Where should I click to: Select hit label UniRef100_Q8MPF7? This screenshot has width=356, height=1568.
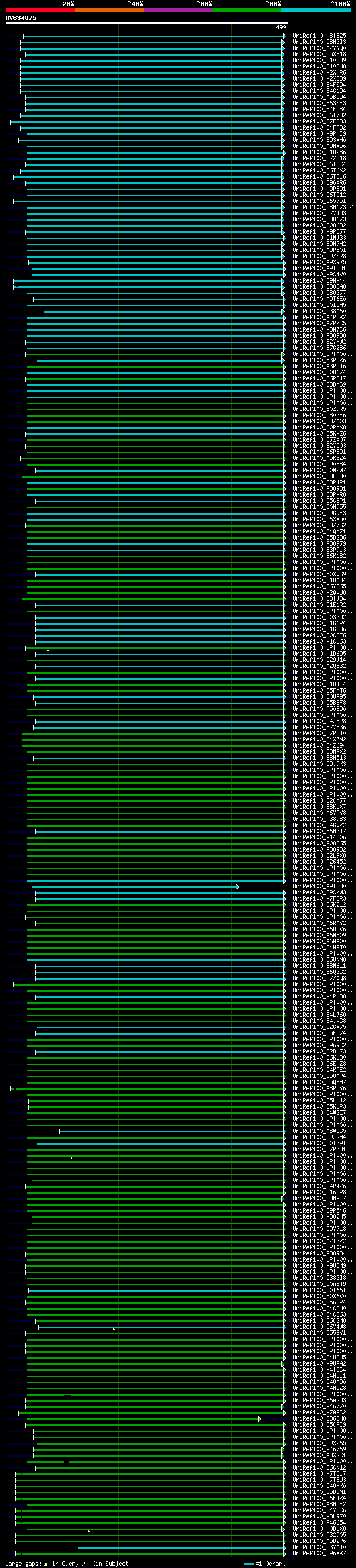(319, 1199)
